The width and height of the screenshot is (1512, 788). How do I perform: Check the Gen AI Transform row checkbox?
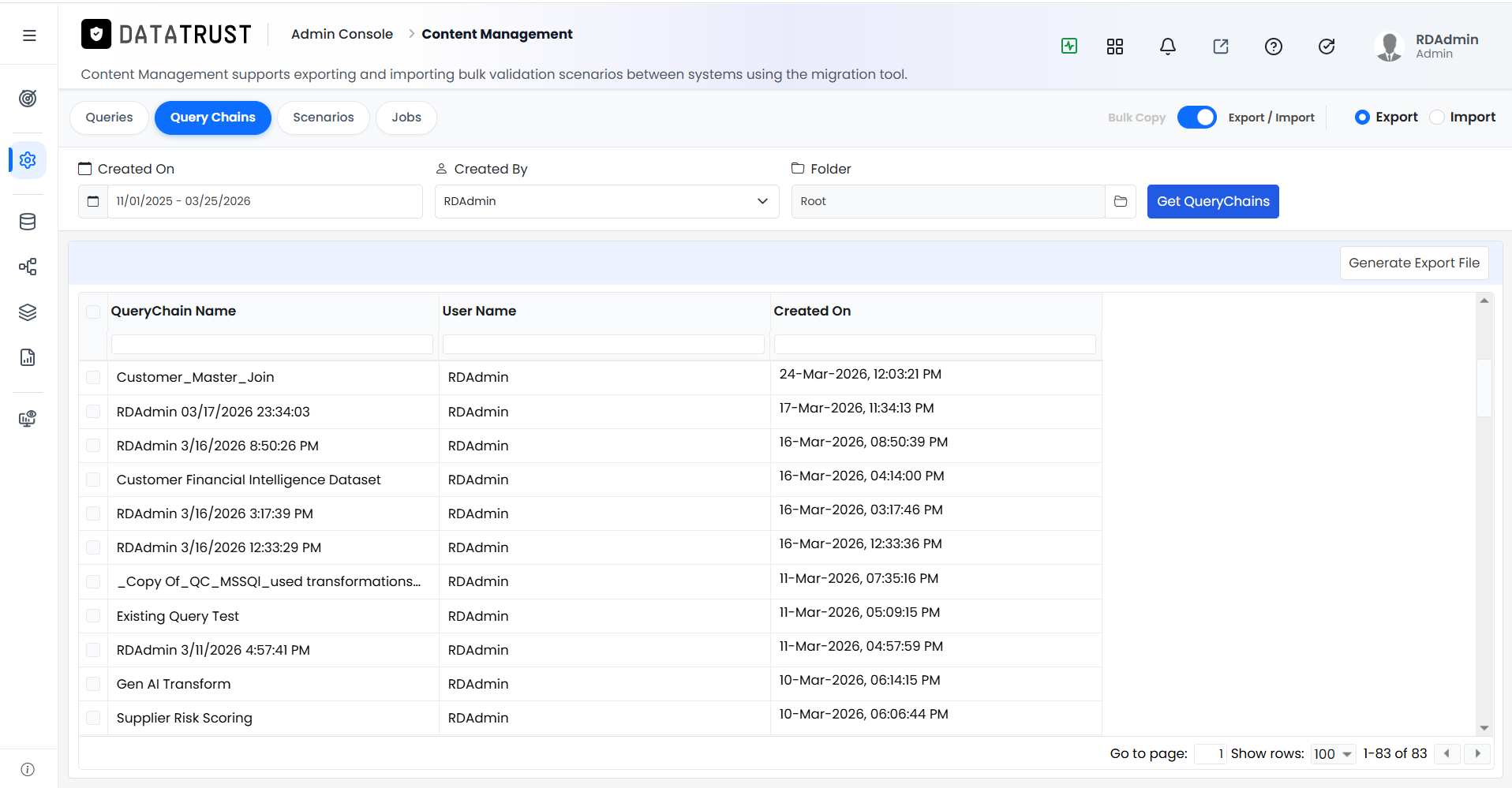[93, 684]
